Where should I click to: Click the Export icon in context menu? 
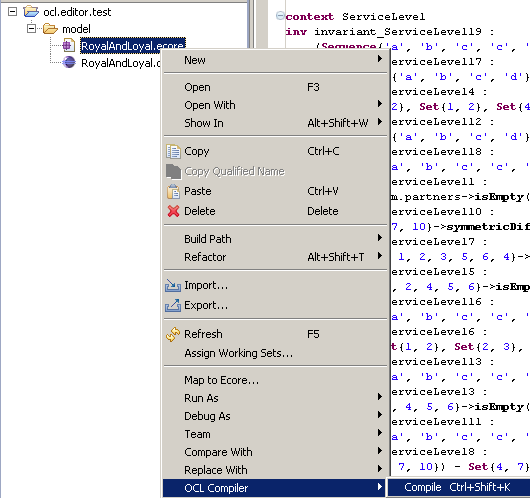[x=173, y=305]
